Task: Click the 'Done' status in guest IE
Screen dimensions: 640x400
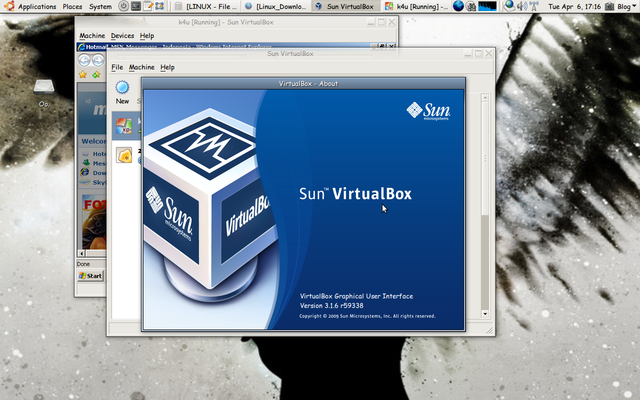Action: pyautogui.click(x=83, y=264)
